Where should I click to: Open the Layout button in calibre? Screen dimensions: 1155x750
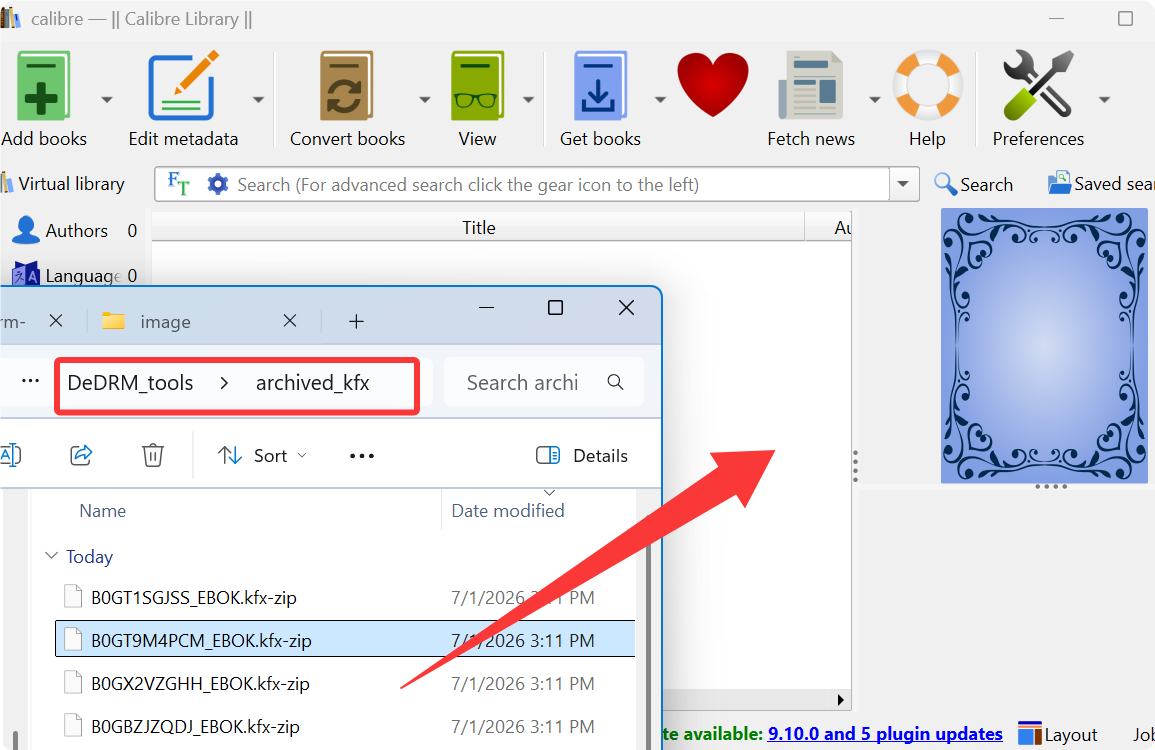pyautogui.click(x=1058, y=735)
